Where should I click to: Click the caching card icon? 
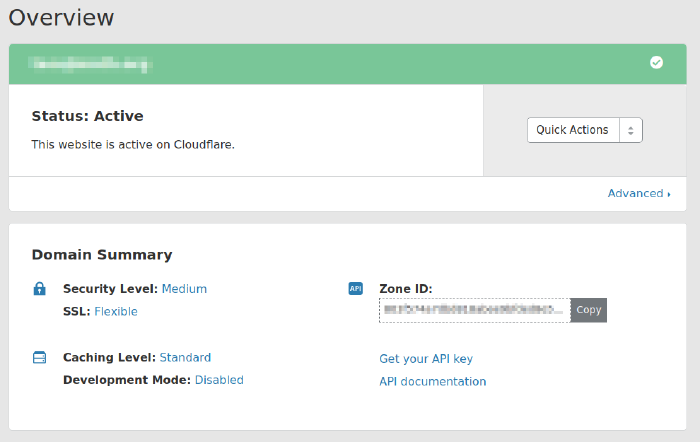(x=40, y=357)
